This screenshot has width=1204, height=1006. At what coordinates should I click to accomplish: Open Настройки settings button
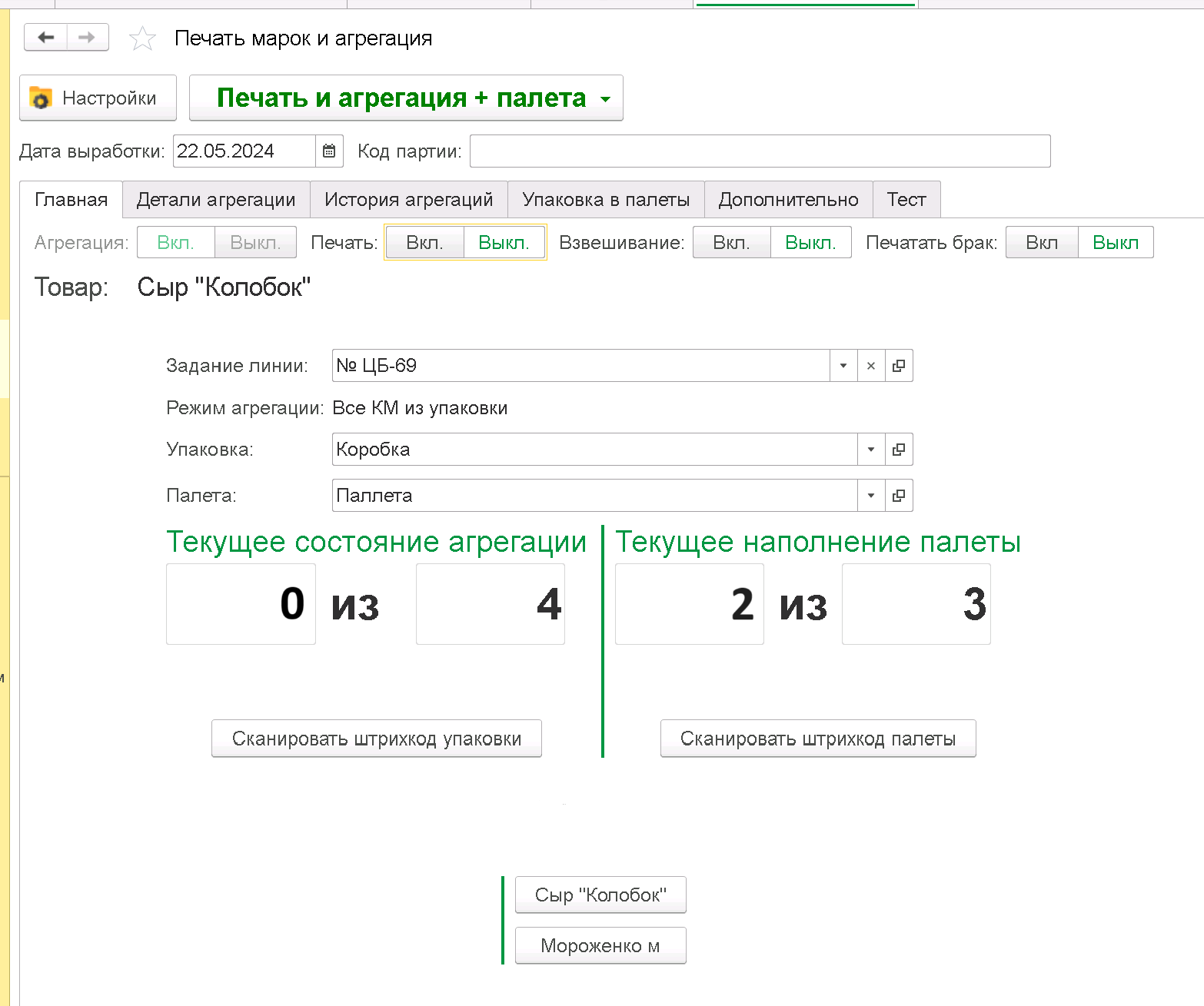(98, 98)
